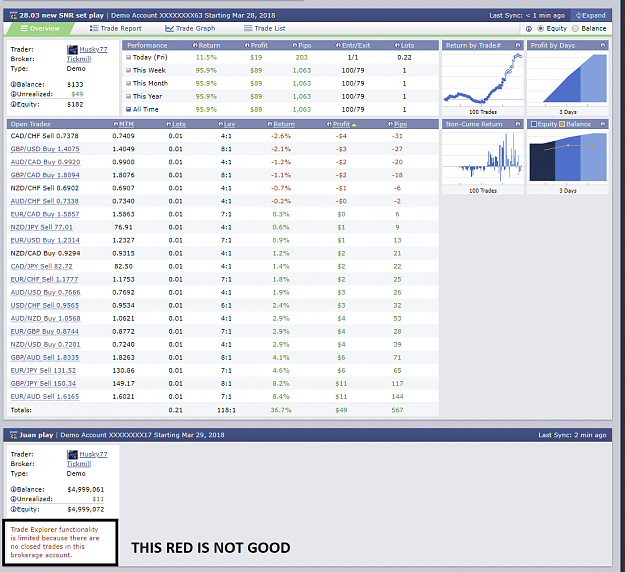Sort open trades by MTM column
This screenshot has height=572, width=625.
pos(126,124)
